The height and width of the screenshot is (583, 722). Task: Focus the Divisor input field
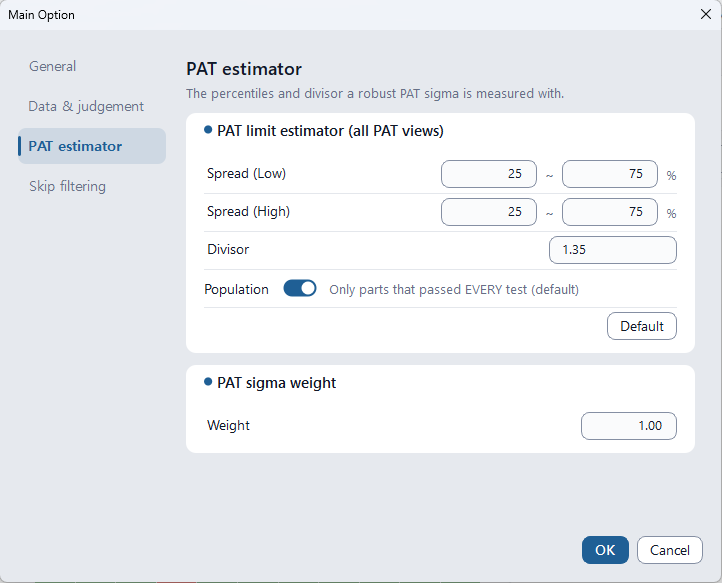[613, 250]
